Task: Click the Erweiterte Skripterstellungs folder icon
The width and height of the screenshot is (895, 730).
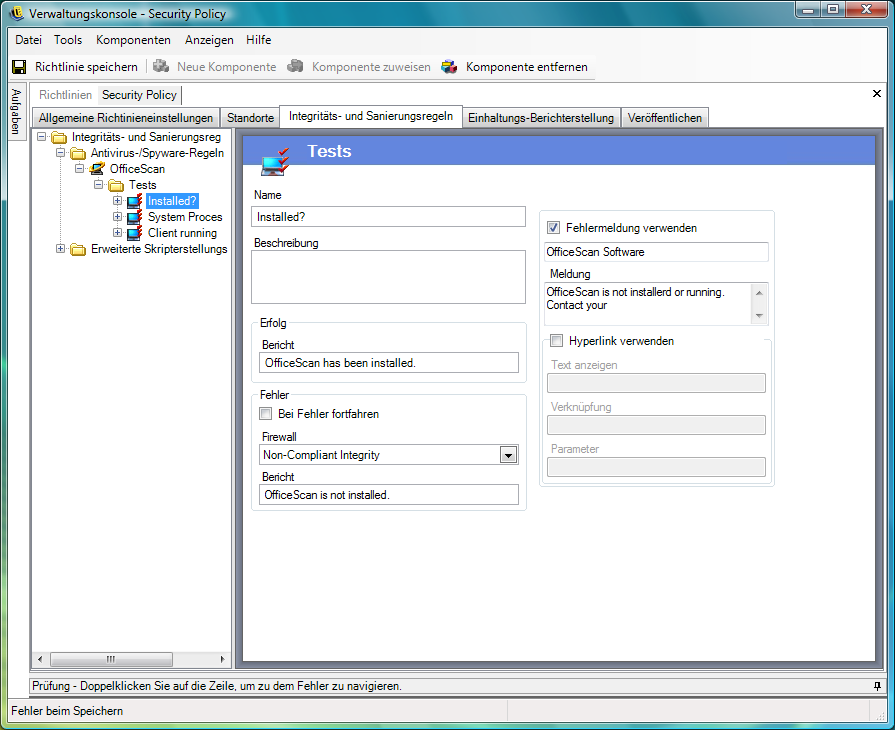Action: point(78,249)
